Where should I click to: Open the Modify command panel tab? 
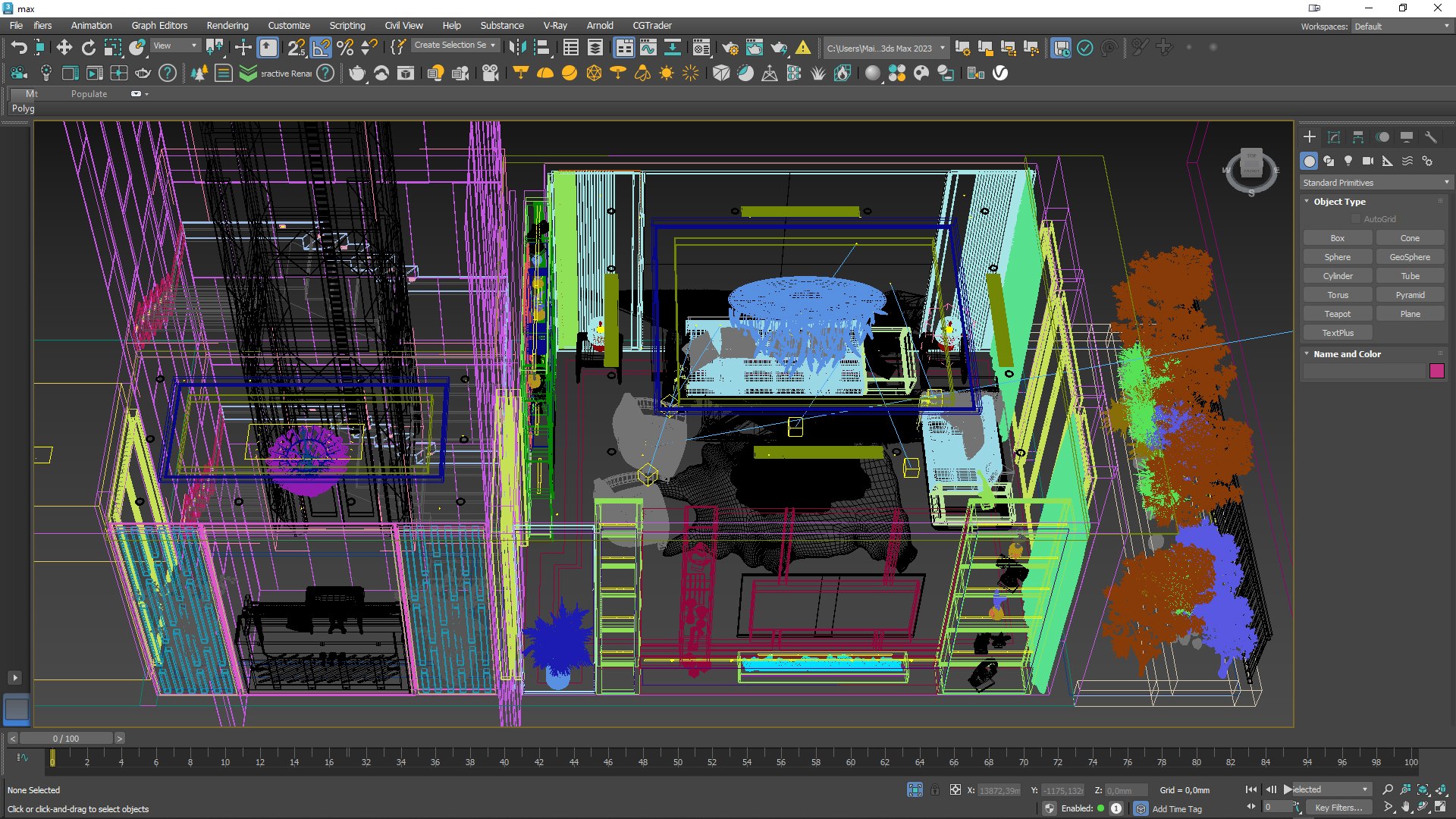pos(1334,137)
